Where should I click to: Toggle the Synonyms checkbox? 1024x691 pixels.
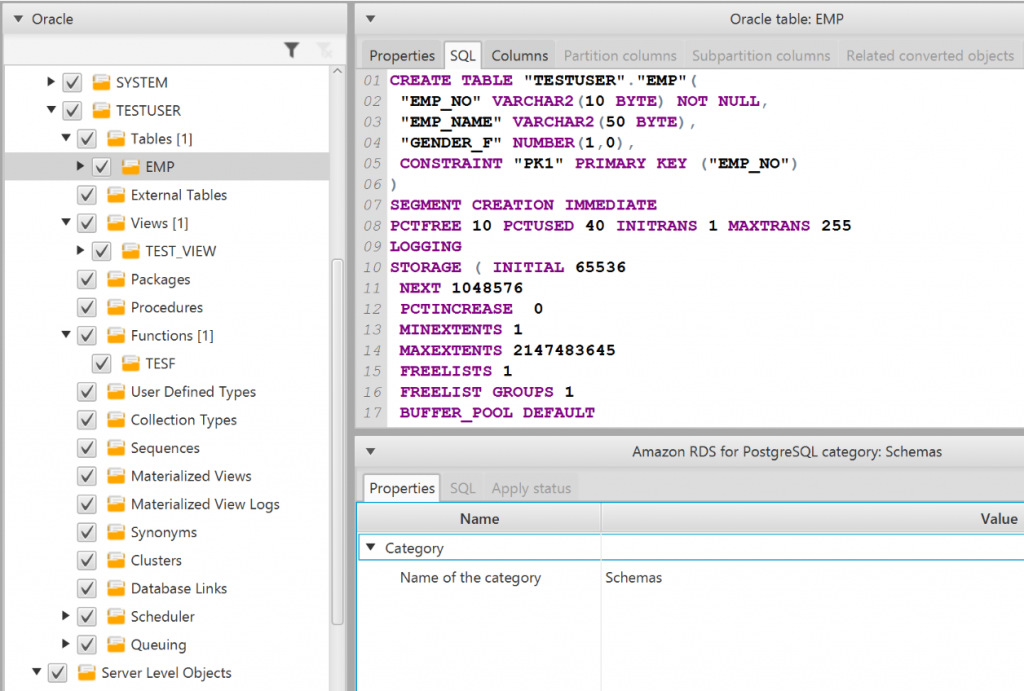(x=87, y=532)
